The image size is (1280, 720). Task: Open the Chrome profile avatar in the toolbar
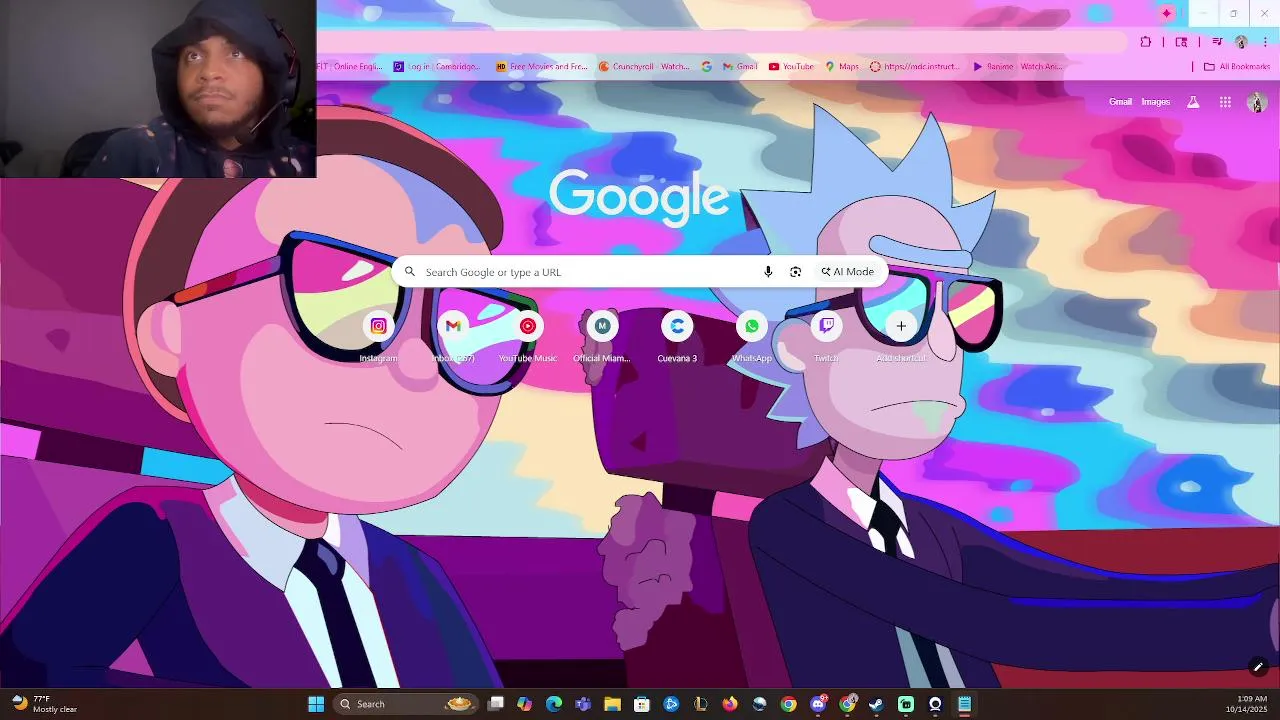pos(1241,42)
